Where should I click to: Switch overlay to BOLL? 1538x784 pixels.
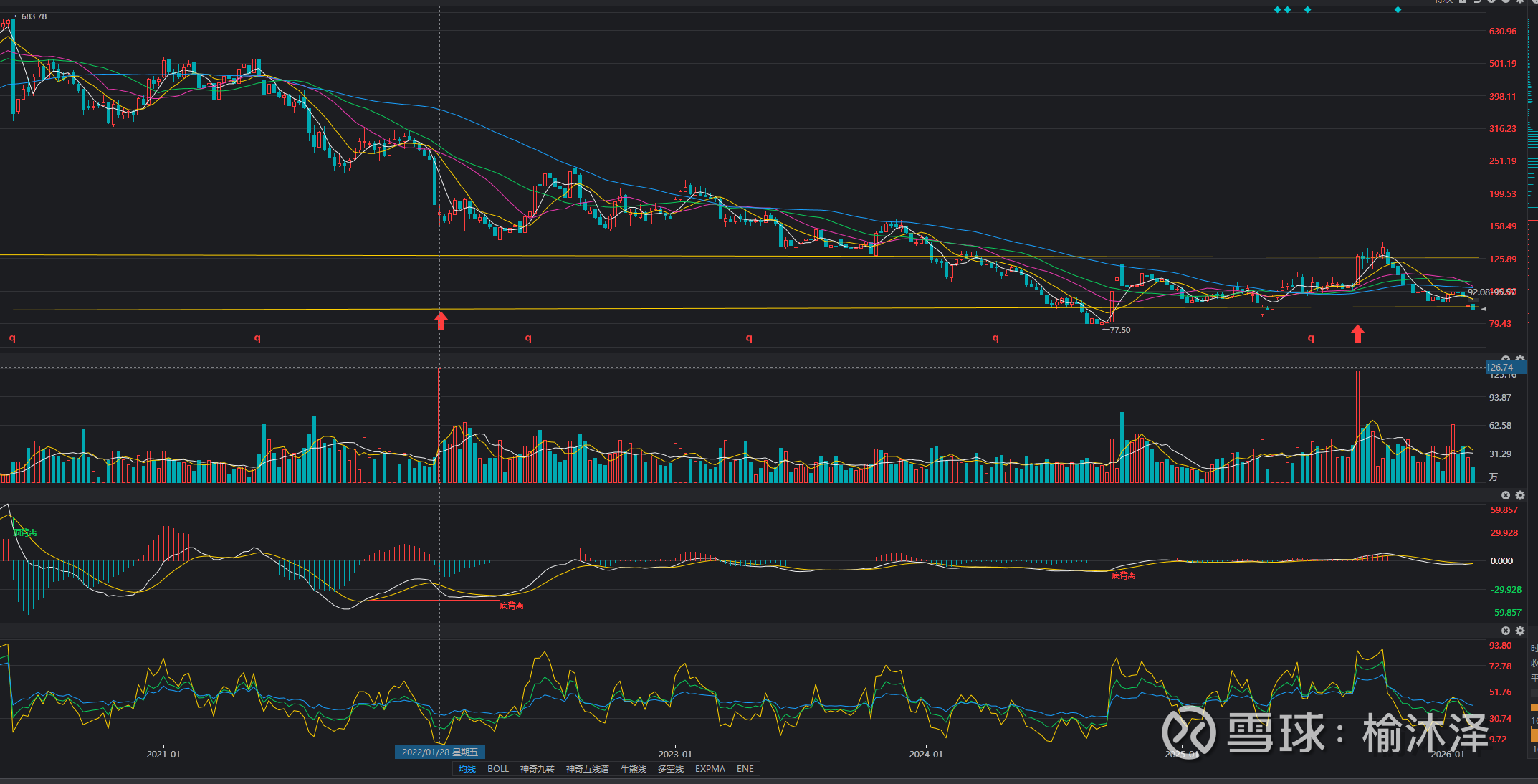pyautogui.click(x=497, y=768)
